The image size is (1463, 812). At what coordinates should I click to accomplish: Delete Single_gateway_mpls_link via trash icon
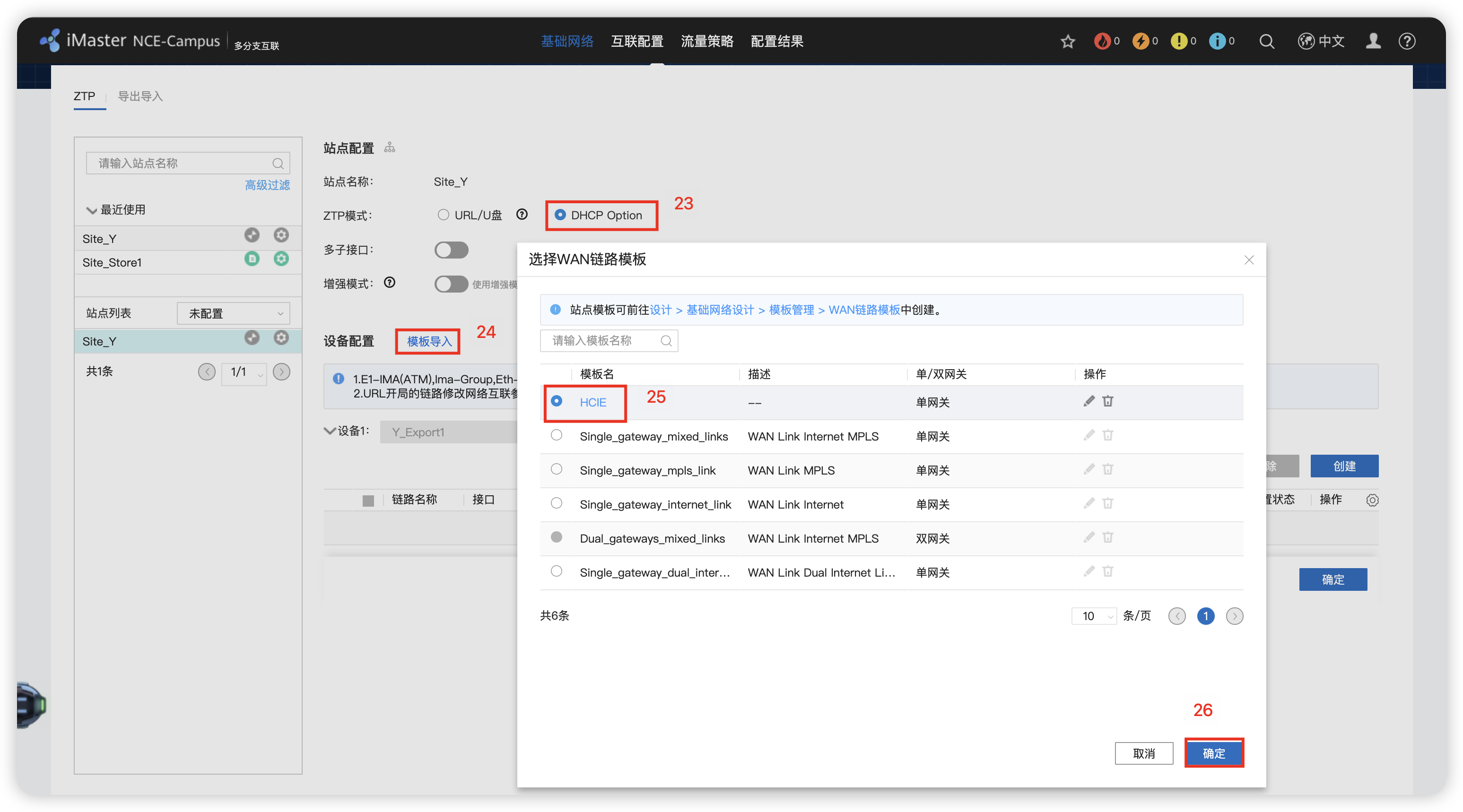(1107, 469)
